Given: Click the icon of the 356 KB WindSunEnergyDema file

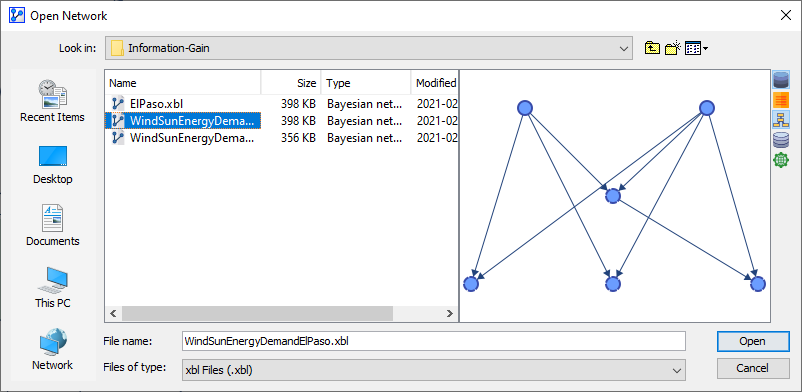Looking at the screenshot, I should click(x=118, y=138).
